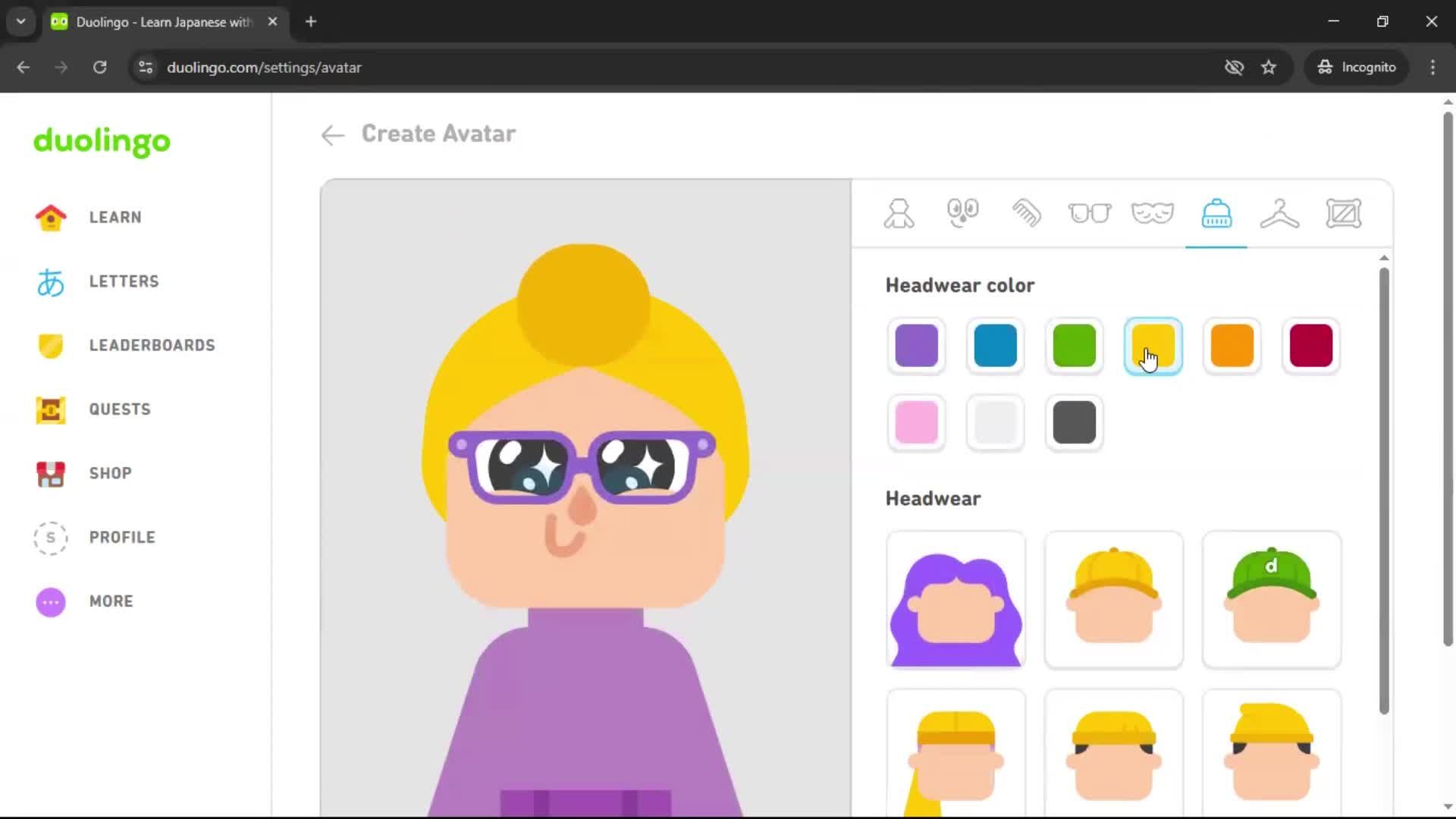Select the comb hair styling icon
Image resolution: width=1456 pixels, height=819 pixels.
(x=1027, y=213)
